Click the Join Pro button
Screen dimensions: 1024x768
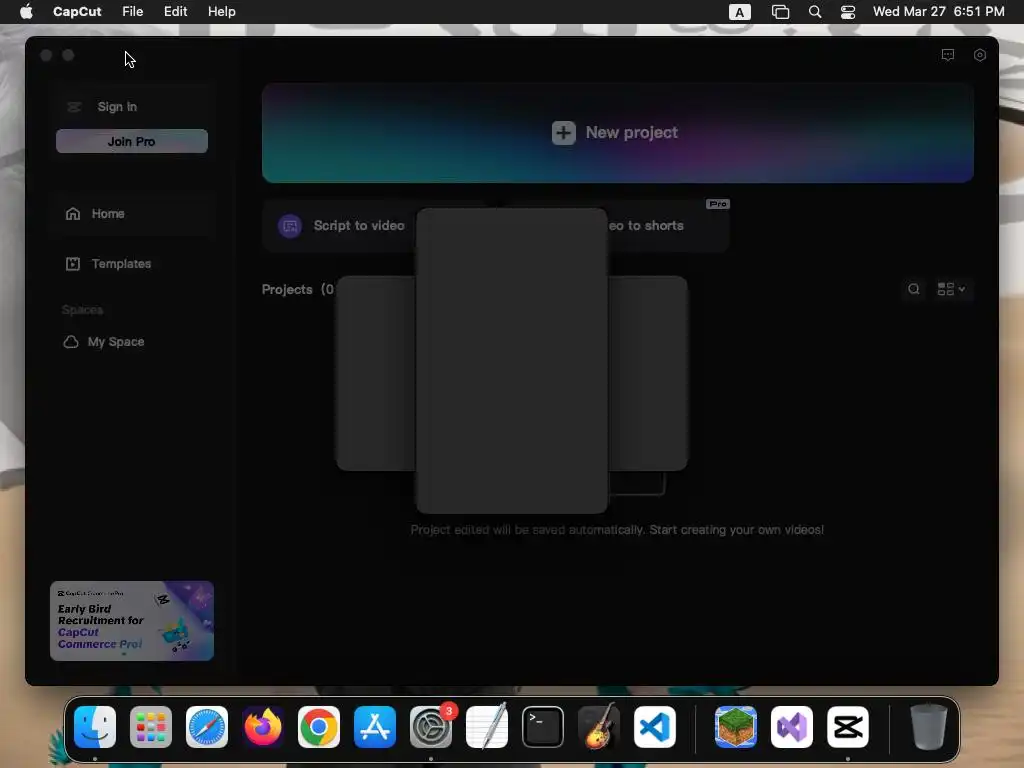point(132,141)
